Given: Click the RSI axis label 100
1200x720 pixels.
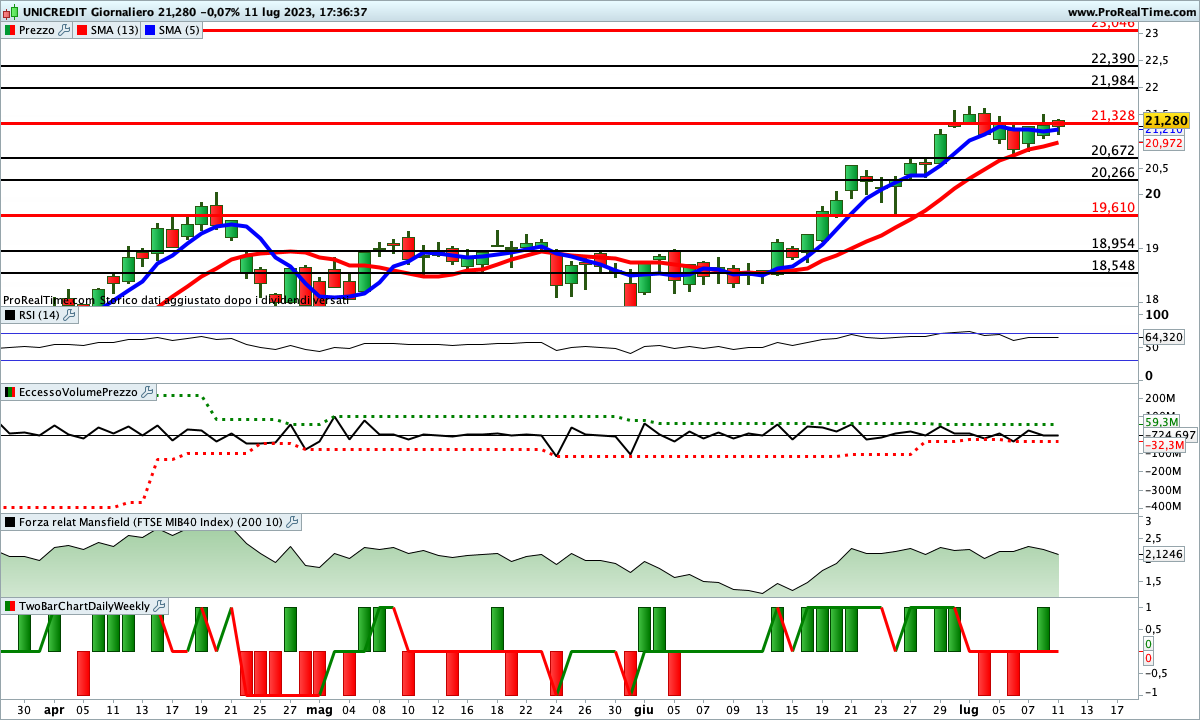Looking at the screenshot, I should tap(1156, 315).
